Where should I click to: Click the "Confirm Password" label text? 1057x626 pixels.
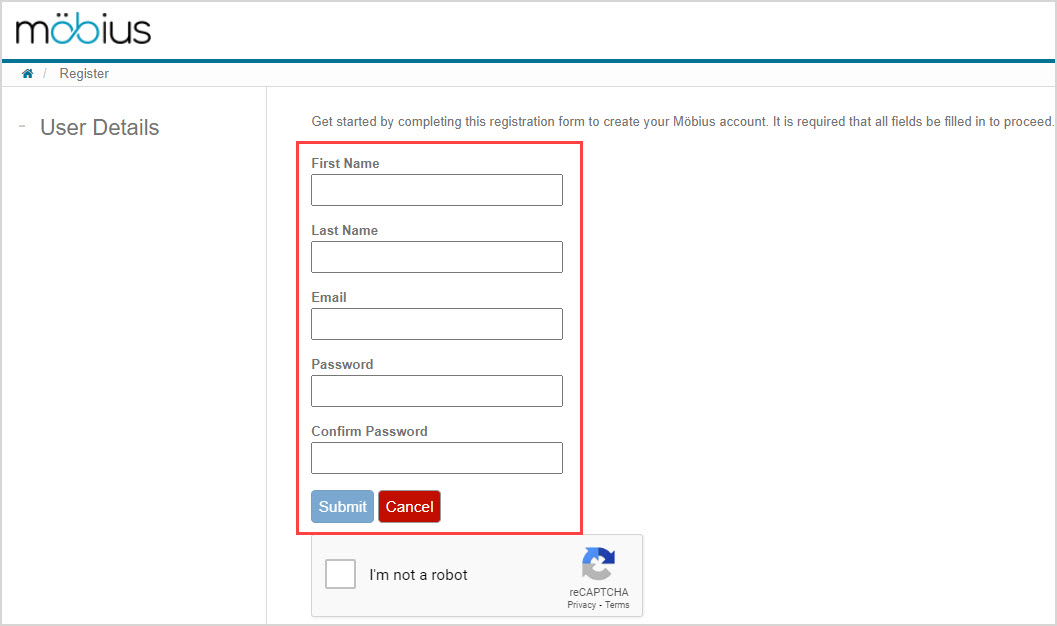pyautogui.click(x=369, y=430)
